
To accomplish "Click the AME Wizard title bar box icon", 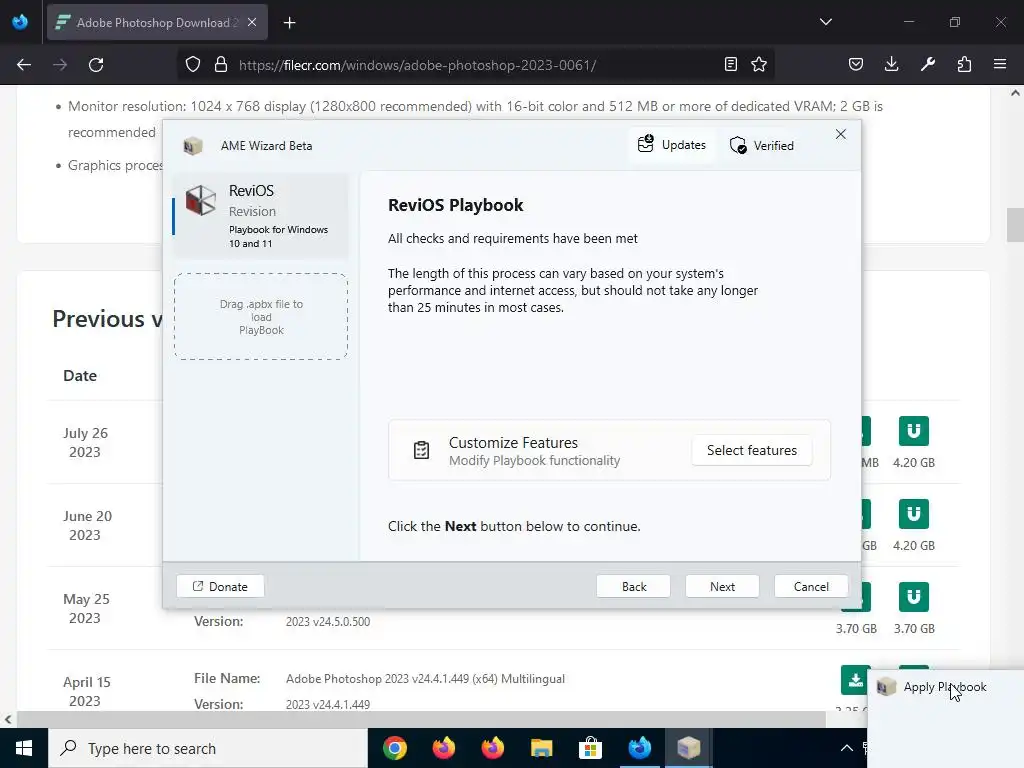I will 193,146.
